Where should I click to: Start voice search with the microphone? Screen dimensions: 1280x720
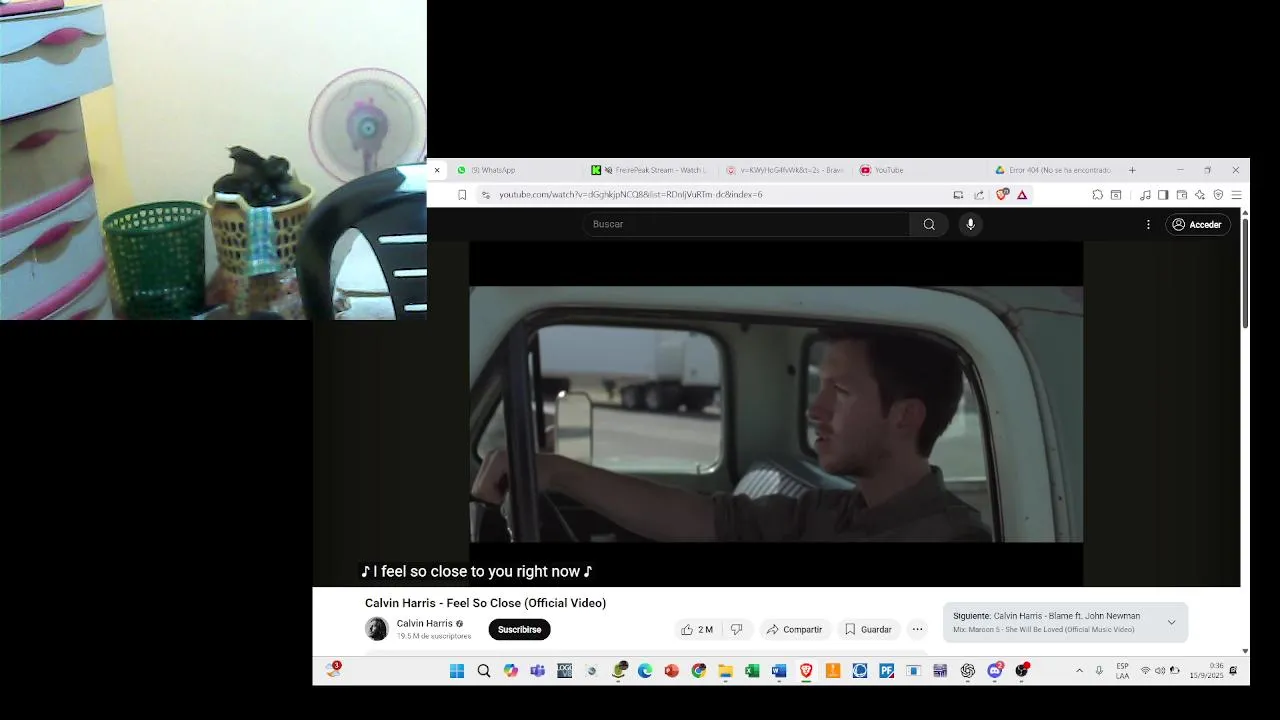click(x=970, y=224)
